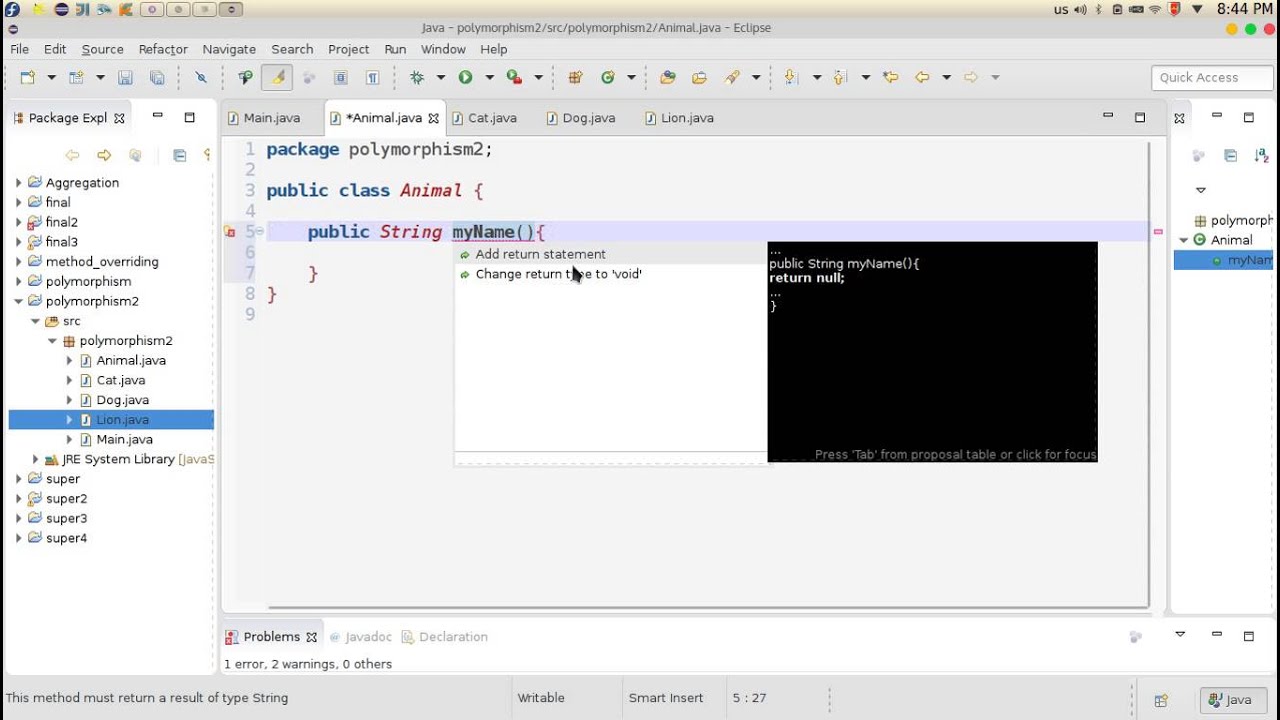
Task: Open the Search dropdown arrow
Action: (756, 77)
